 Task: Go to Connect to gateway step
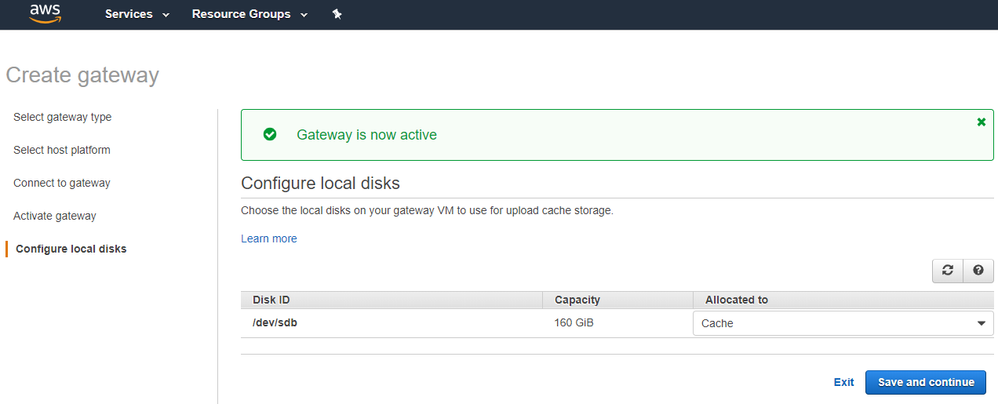tap(61, 183)
